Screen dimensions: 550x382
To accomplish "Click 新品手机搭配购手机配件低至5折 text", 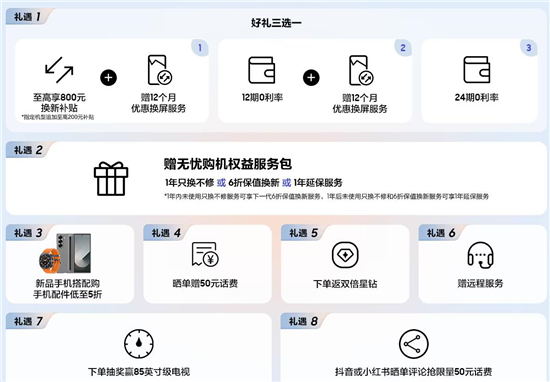I will [68, 289].
